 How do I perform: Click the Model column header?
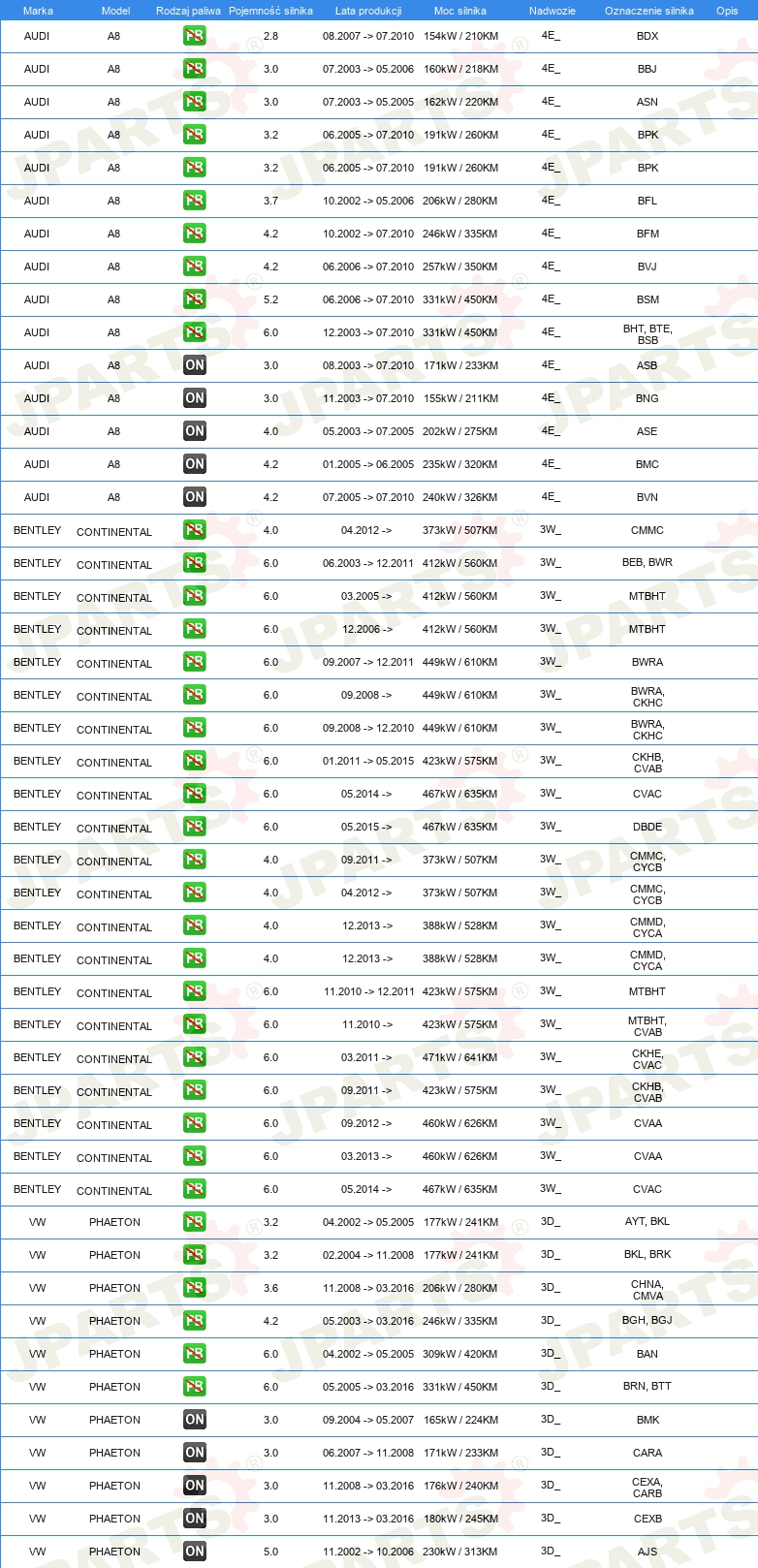click(x=115, y=11)
